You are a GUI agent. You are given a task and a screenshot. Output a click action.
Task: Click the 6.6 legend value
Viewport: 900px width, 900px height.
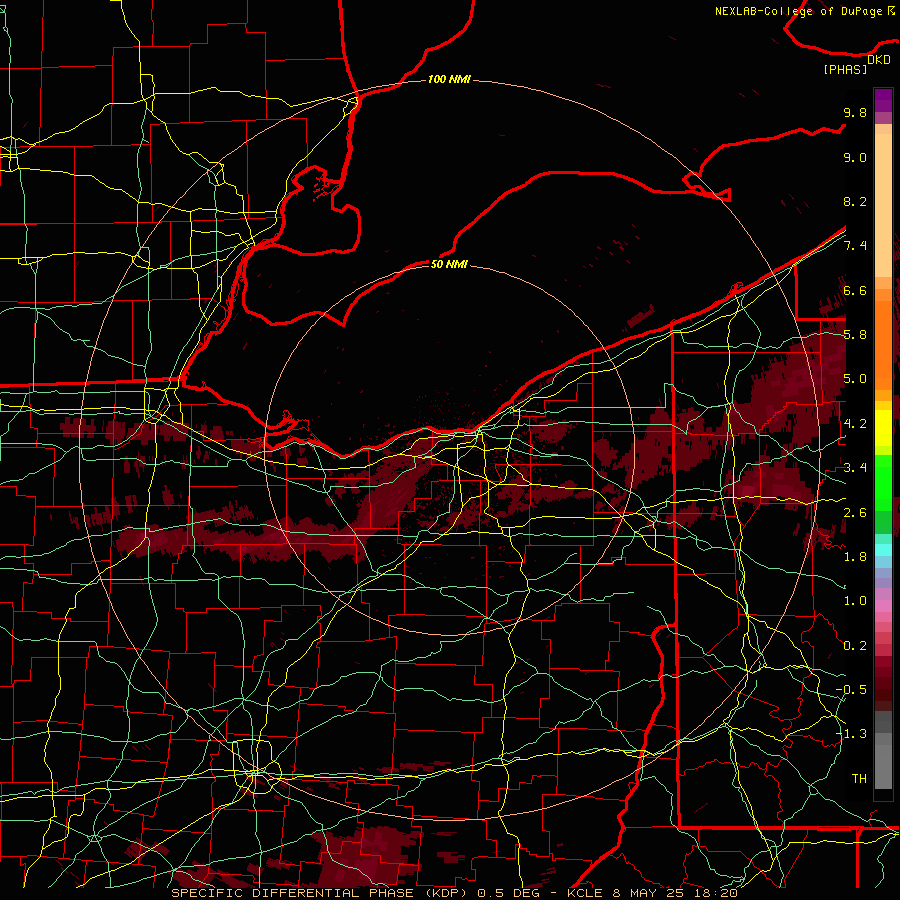[x=855, y=290]
